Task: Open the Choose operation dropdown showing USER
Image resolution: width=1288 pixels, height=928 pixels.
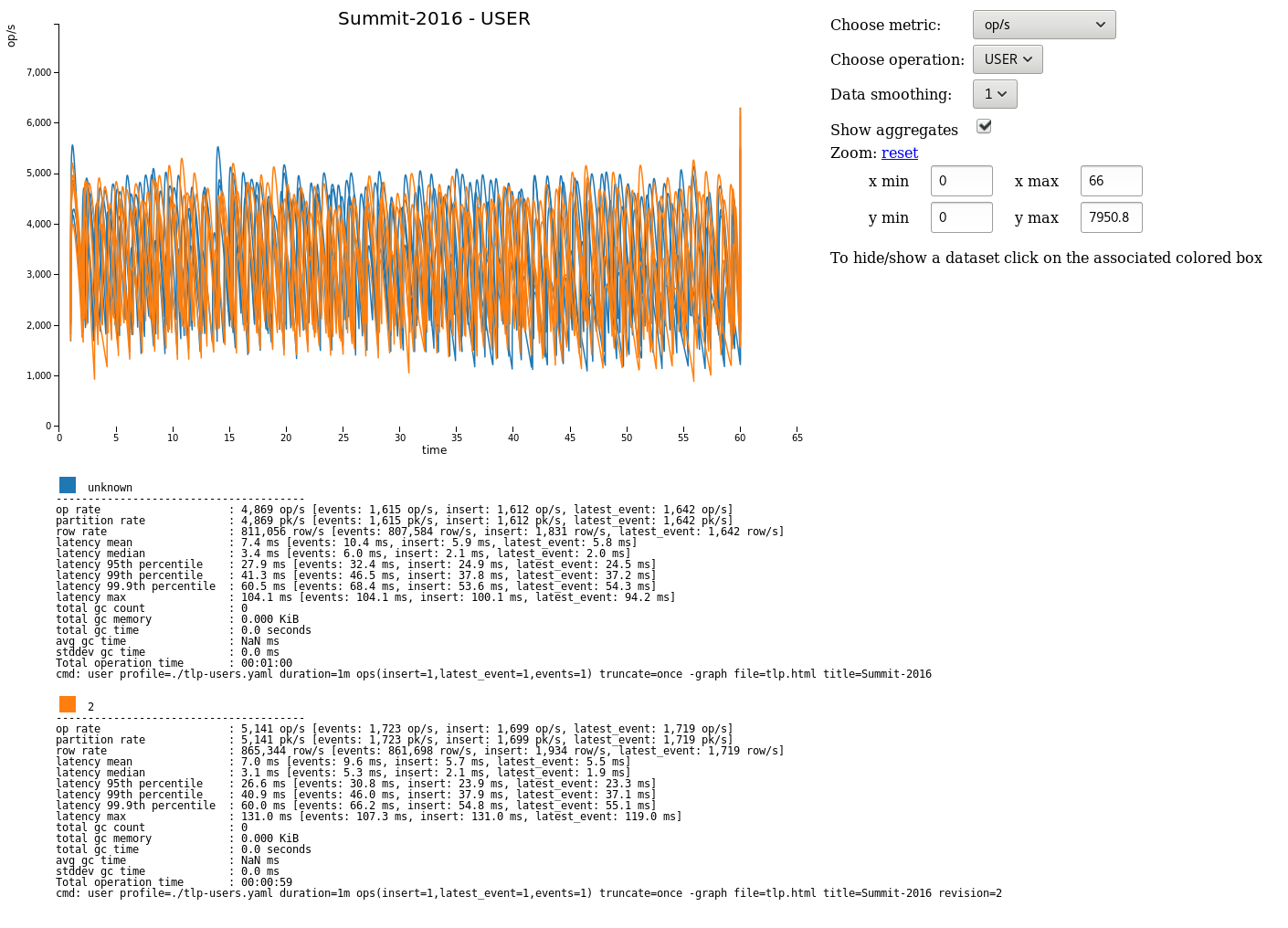Action: (x=1007, y=58)
